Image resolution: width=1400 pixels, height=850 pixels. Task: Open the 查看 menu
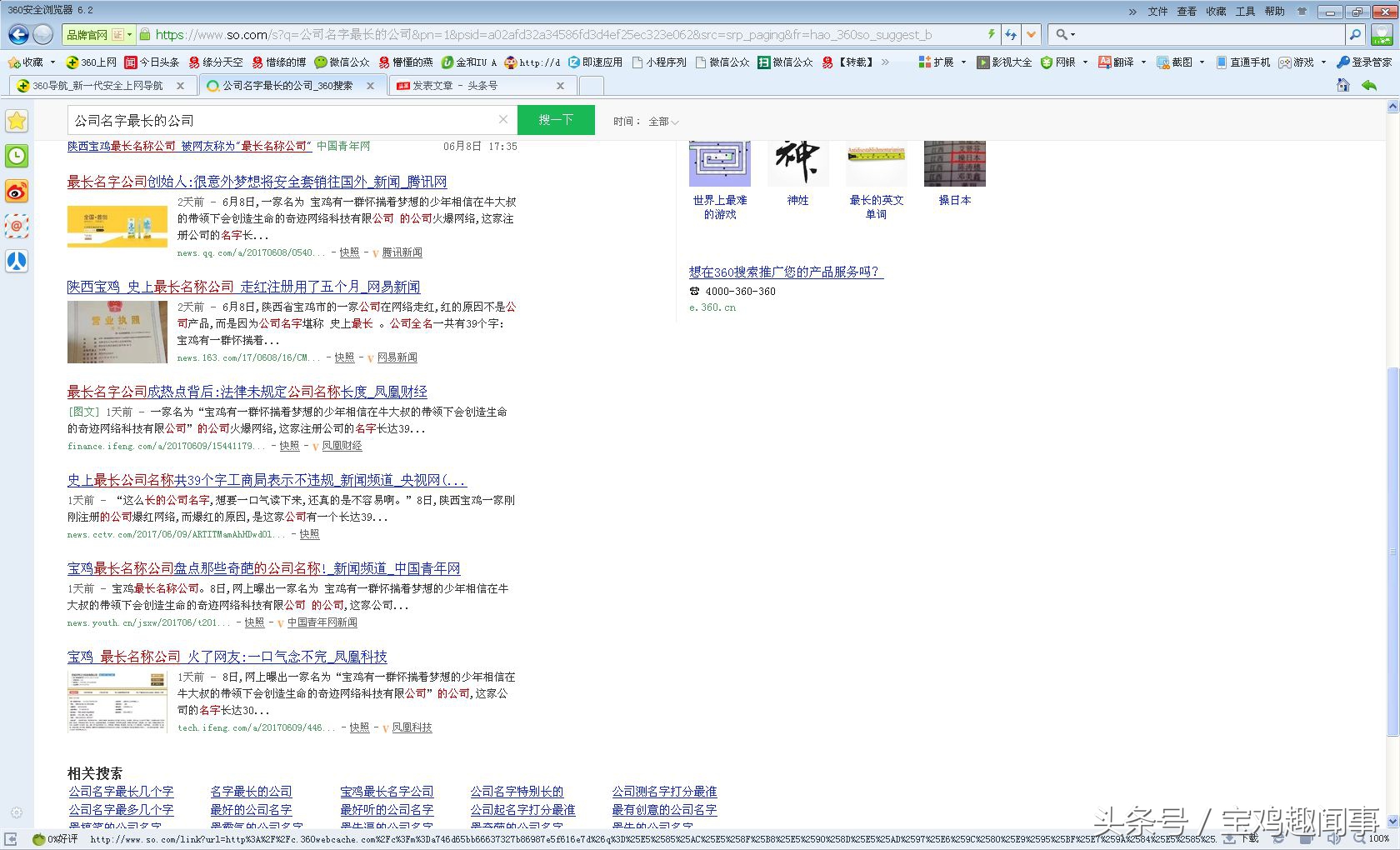(1187, 12)
